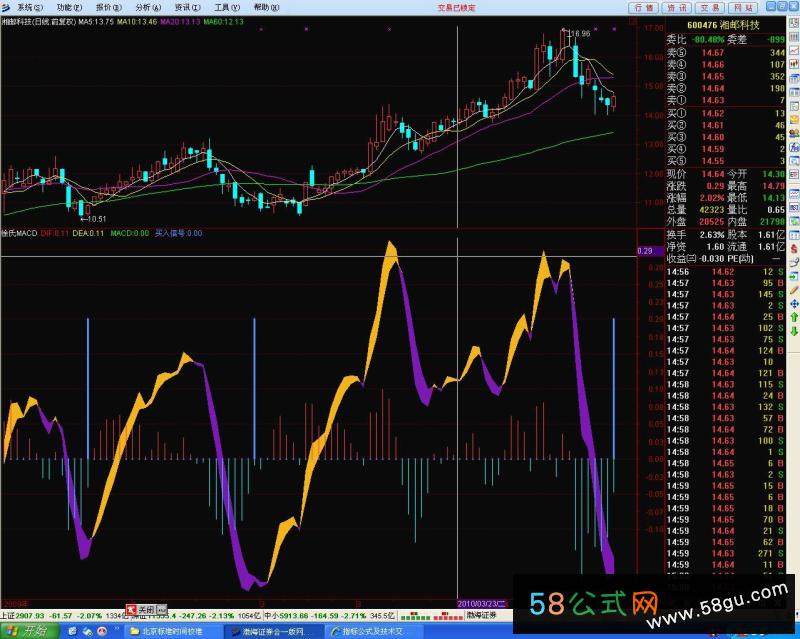Click the small red icon above the price axis
The height and width of the screenshot is (639, 800).
point(633,21)
